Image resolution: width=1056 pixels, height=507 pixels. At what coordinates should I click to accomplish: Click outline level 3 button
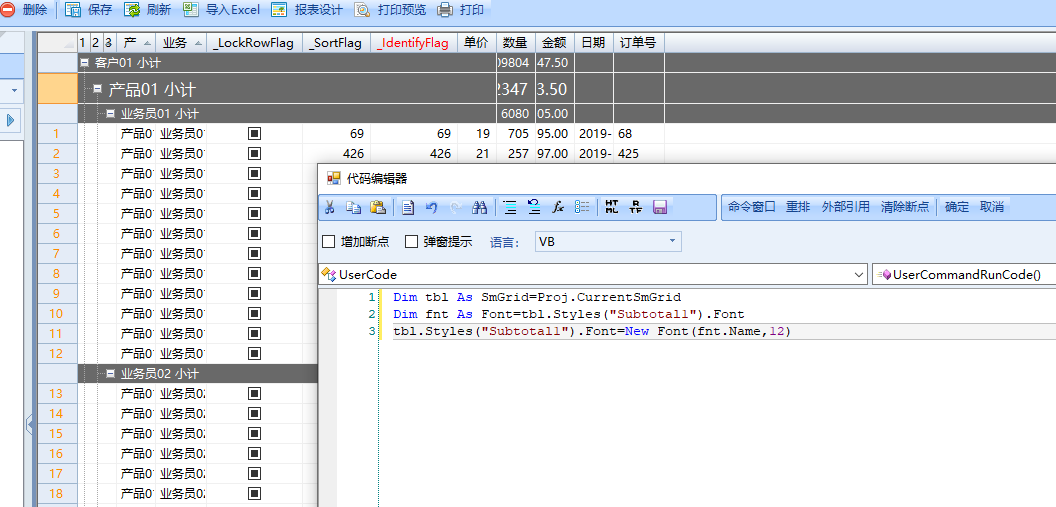point(109,43)
